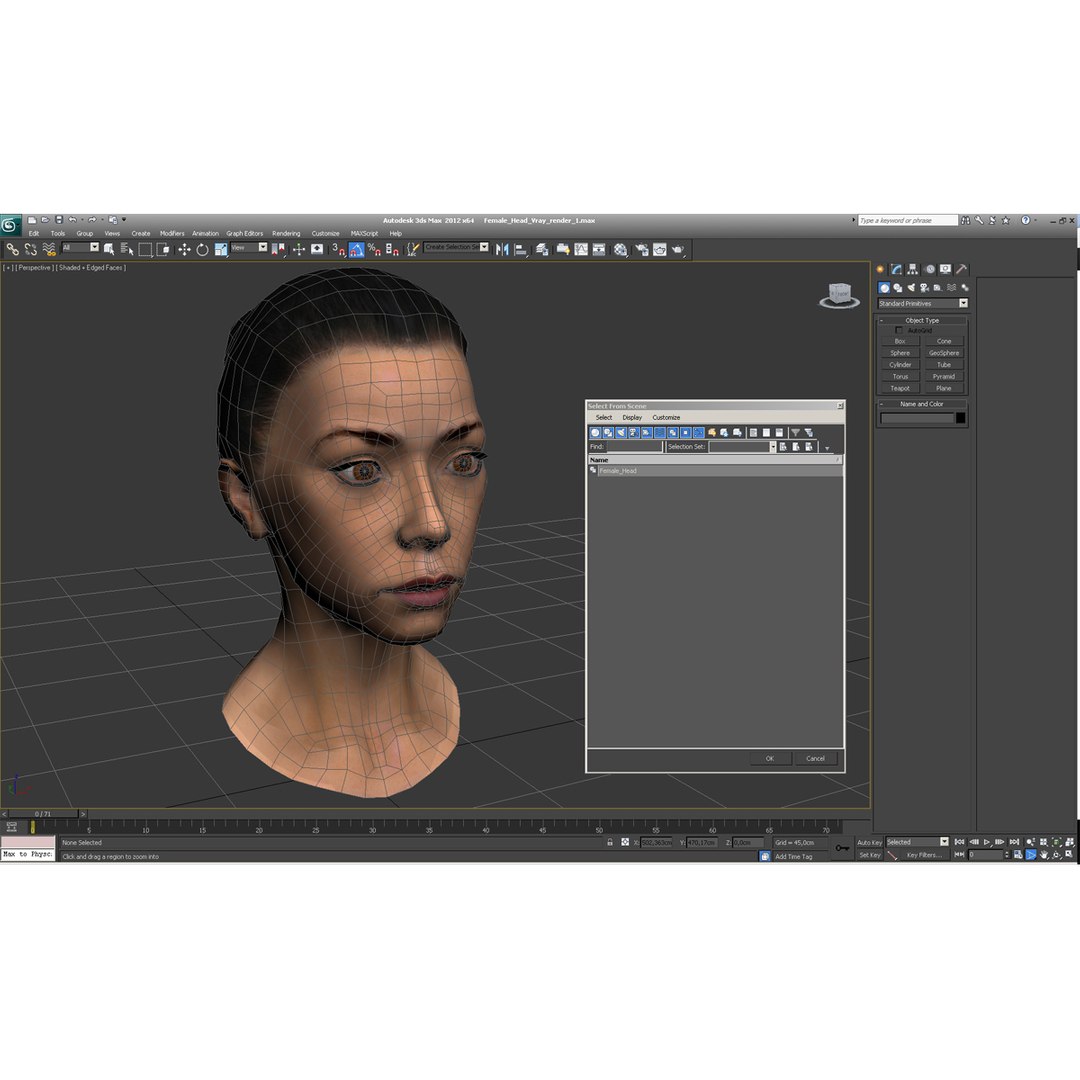
Task: Toggle Display Geometry filter in Select From Scene
Action: click(595, 433)
